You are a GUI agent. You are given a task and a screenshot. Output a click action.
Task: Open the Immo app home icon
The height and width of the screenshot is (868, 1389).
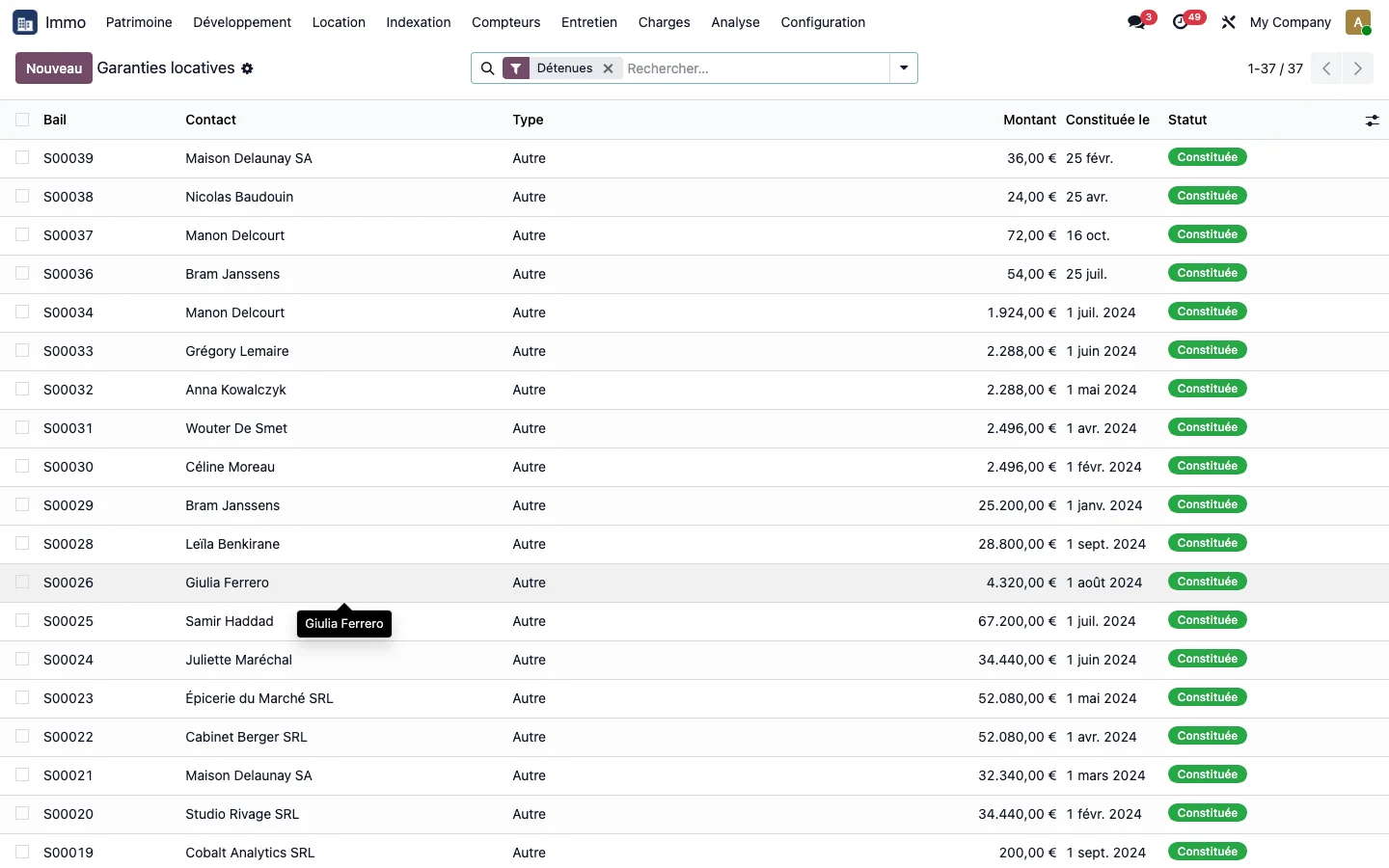[x=25, y=22]
